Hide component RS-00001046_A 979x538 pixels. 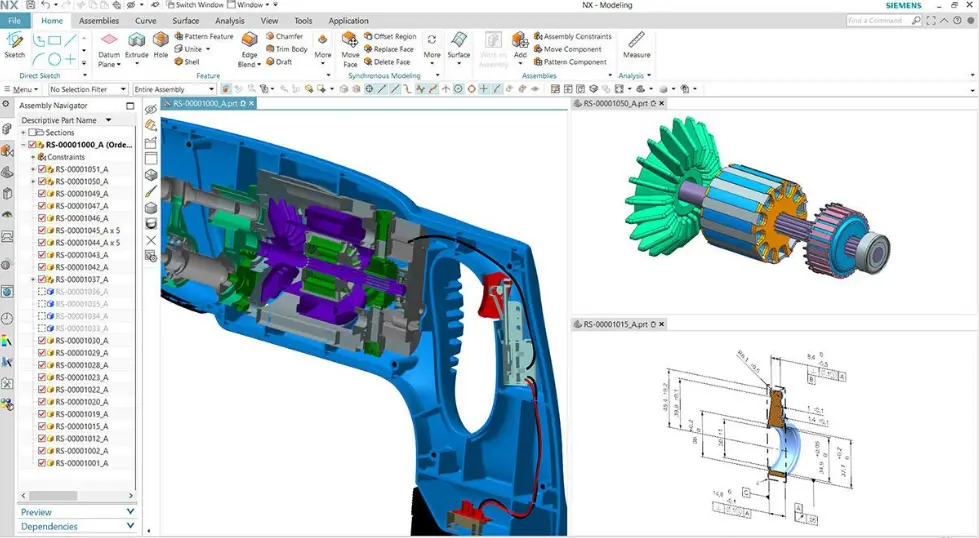coord(42,218)
